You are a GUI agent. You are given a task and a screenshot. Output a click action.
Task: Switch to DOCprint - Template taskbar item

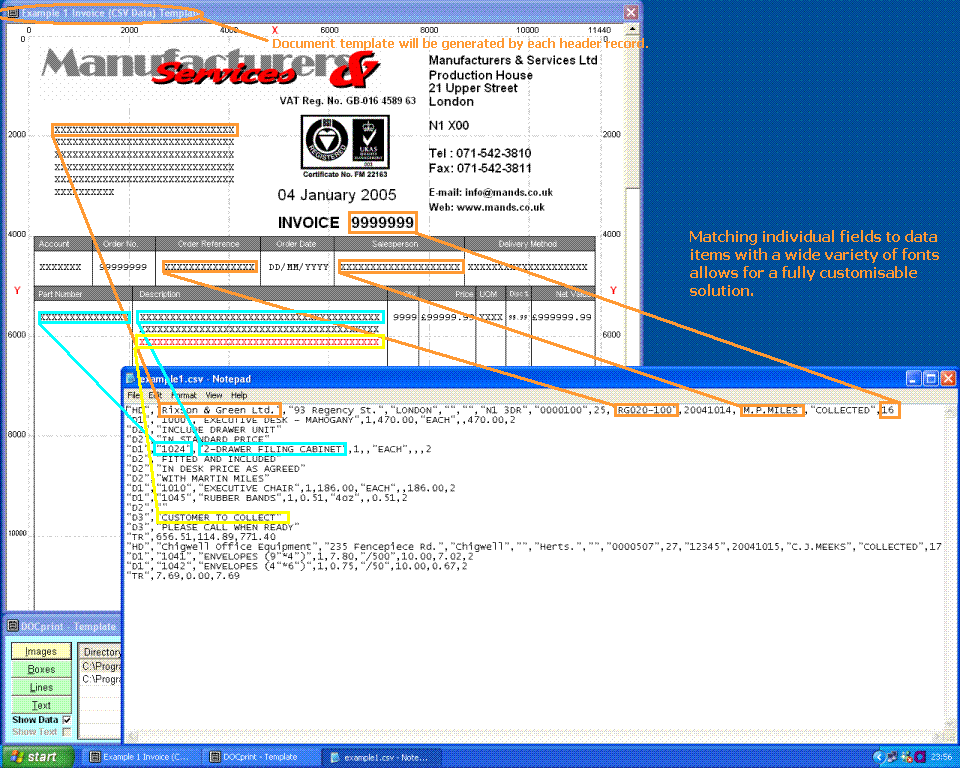(x=260, y=757)
